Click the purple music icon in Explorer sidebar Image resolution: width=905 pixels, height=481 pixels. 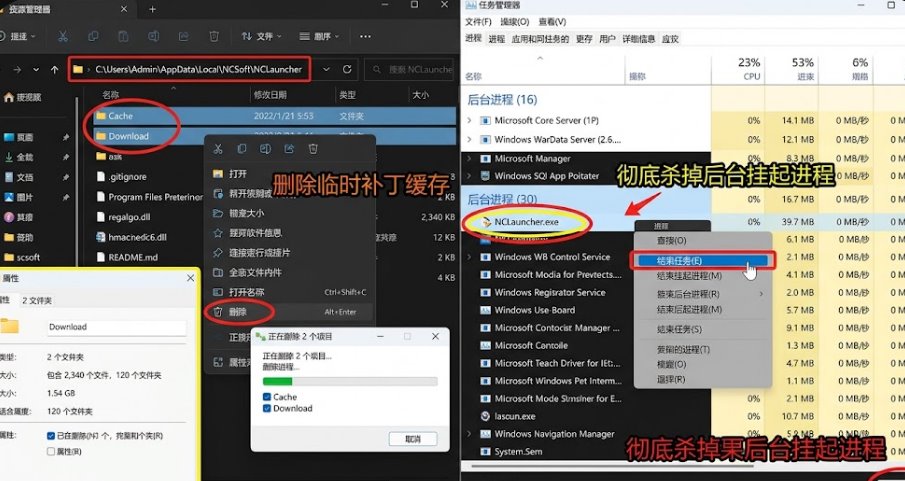[9, 217]
